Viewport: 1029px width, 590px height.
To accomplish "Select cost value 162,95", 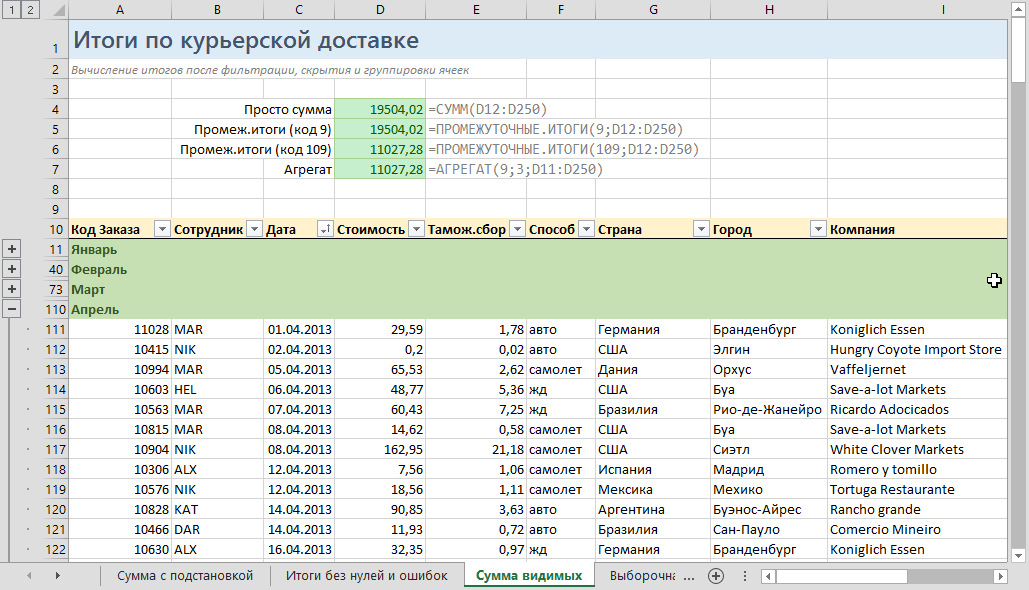I will click(380, 450).
